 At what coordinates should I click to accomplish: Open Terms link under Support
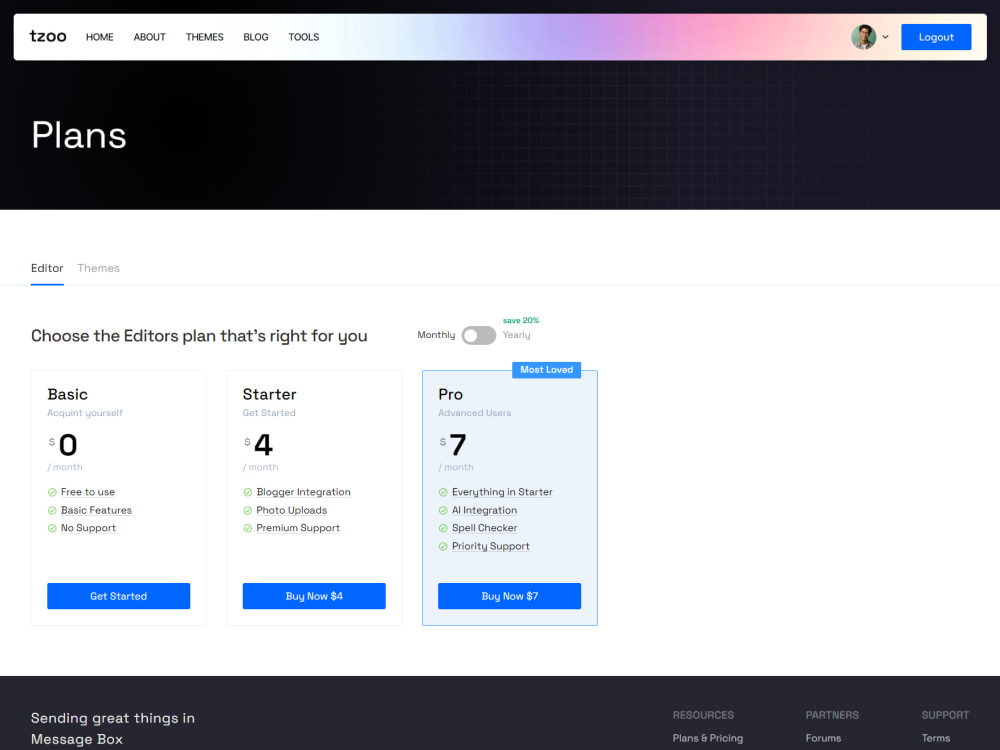(936, 738)
